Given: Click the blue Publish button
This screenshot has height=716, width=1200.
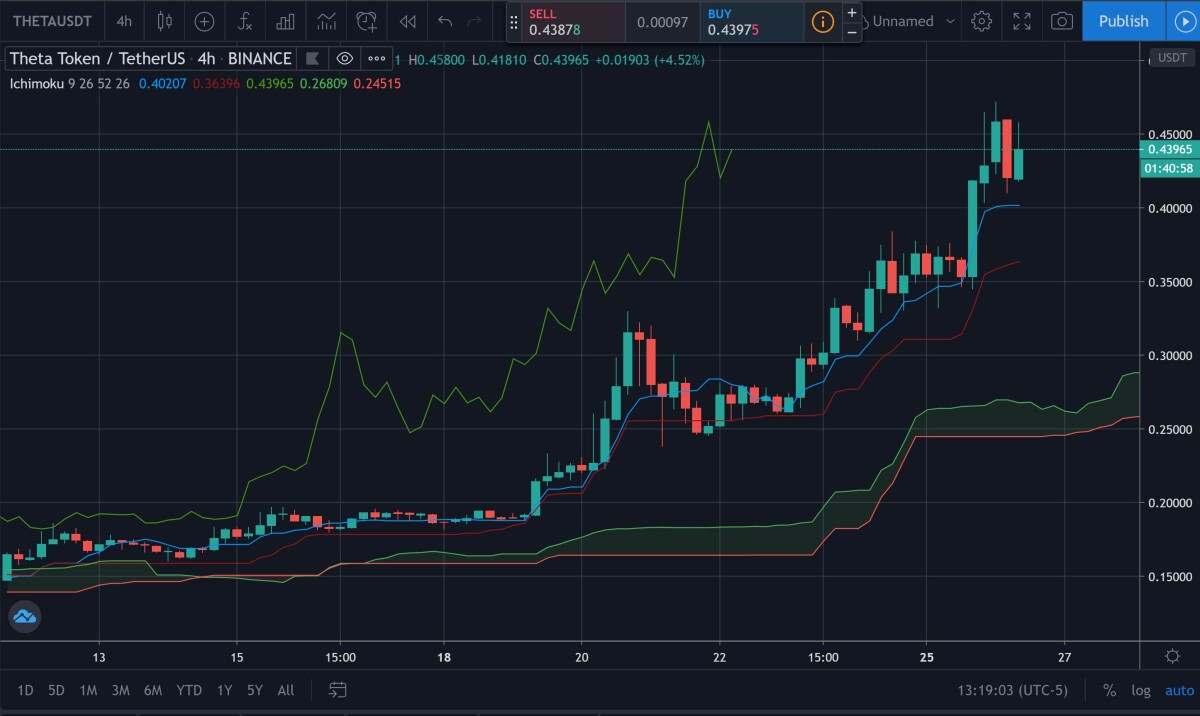Looking at the screenshot, I should pyautogui.click(x=1123, y=21).
